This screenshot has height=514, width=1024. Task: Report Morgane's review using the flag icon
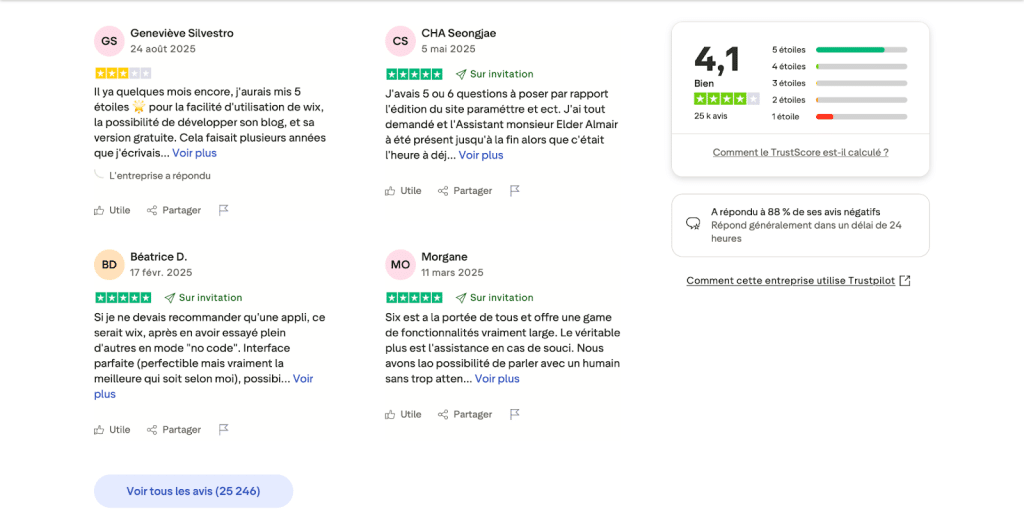coord(514,414)
